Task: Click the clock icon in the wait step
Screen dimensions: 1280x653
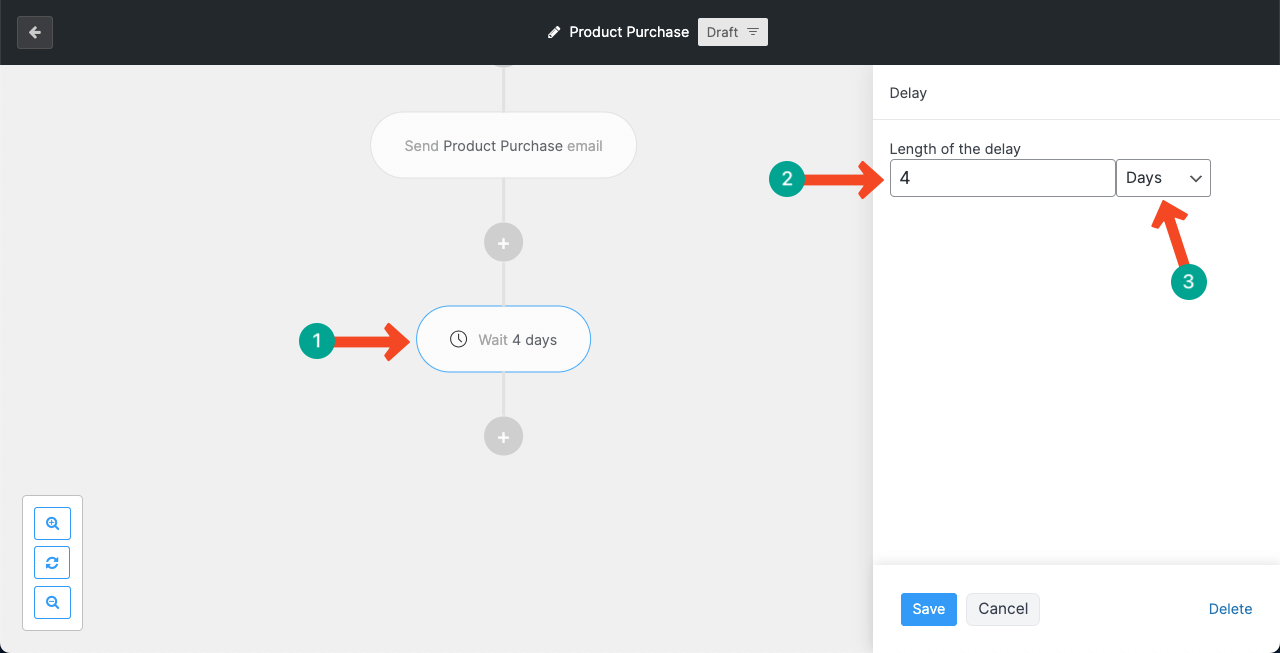Action: (458, 339)
